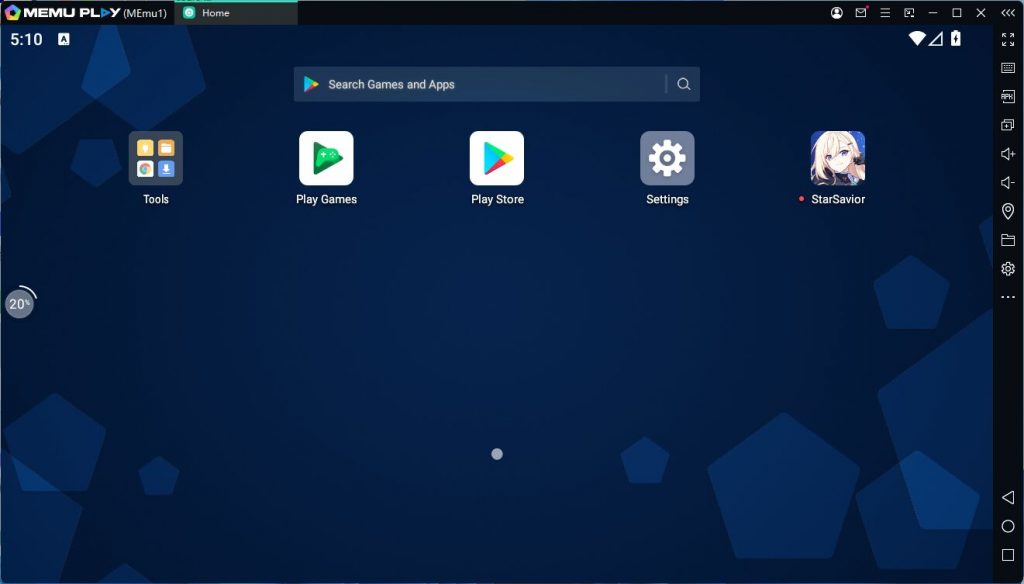Open the GPS location tool
The image size is (1024, 584).
[x=1008, y=211]
